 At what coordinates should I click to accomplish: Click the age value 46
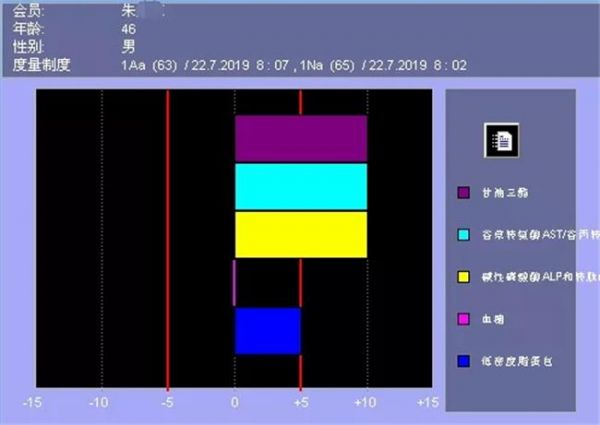click(x=128, y=30)
